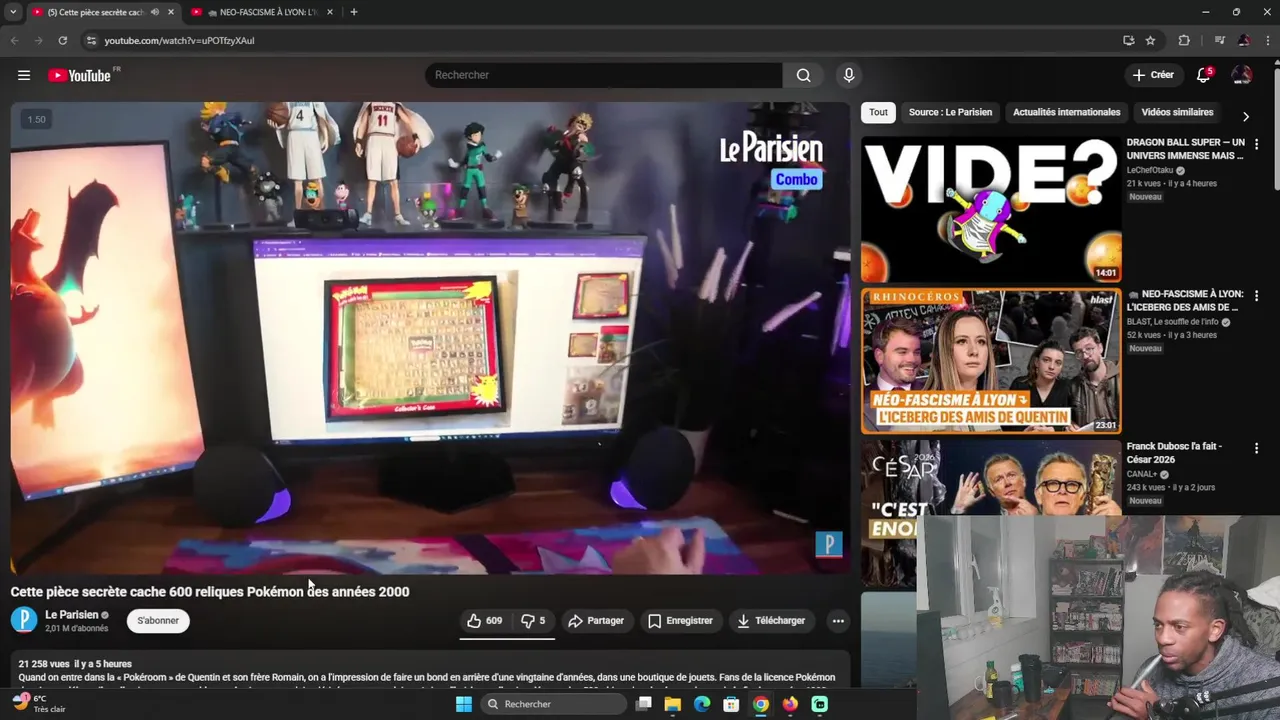
Task: Open Chrome three-dot menu
Action: tap(1266, 40)
